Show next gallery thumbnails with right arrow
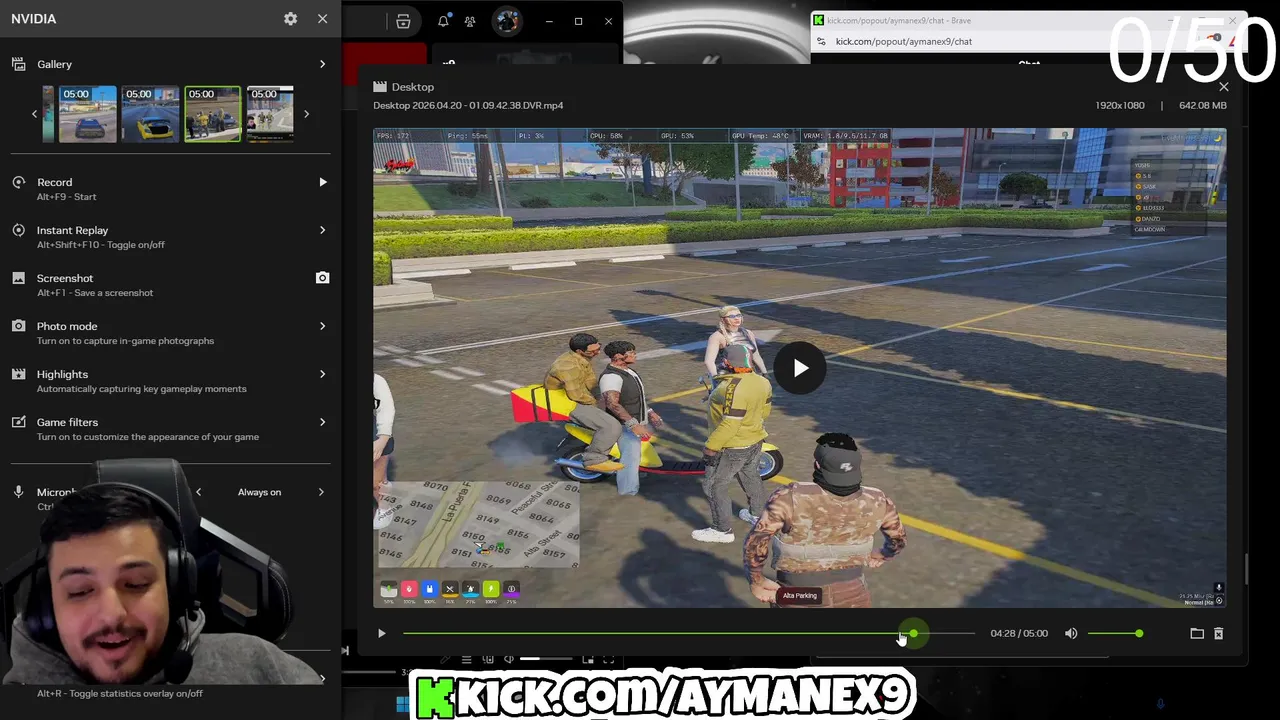Viewport: 1280px width, 720px height. pos(306,114)
